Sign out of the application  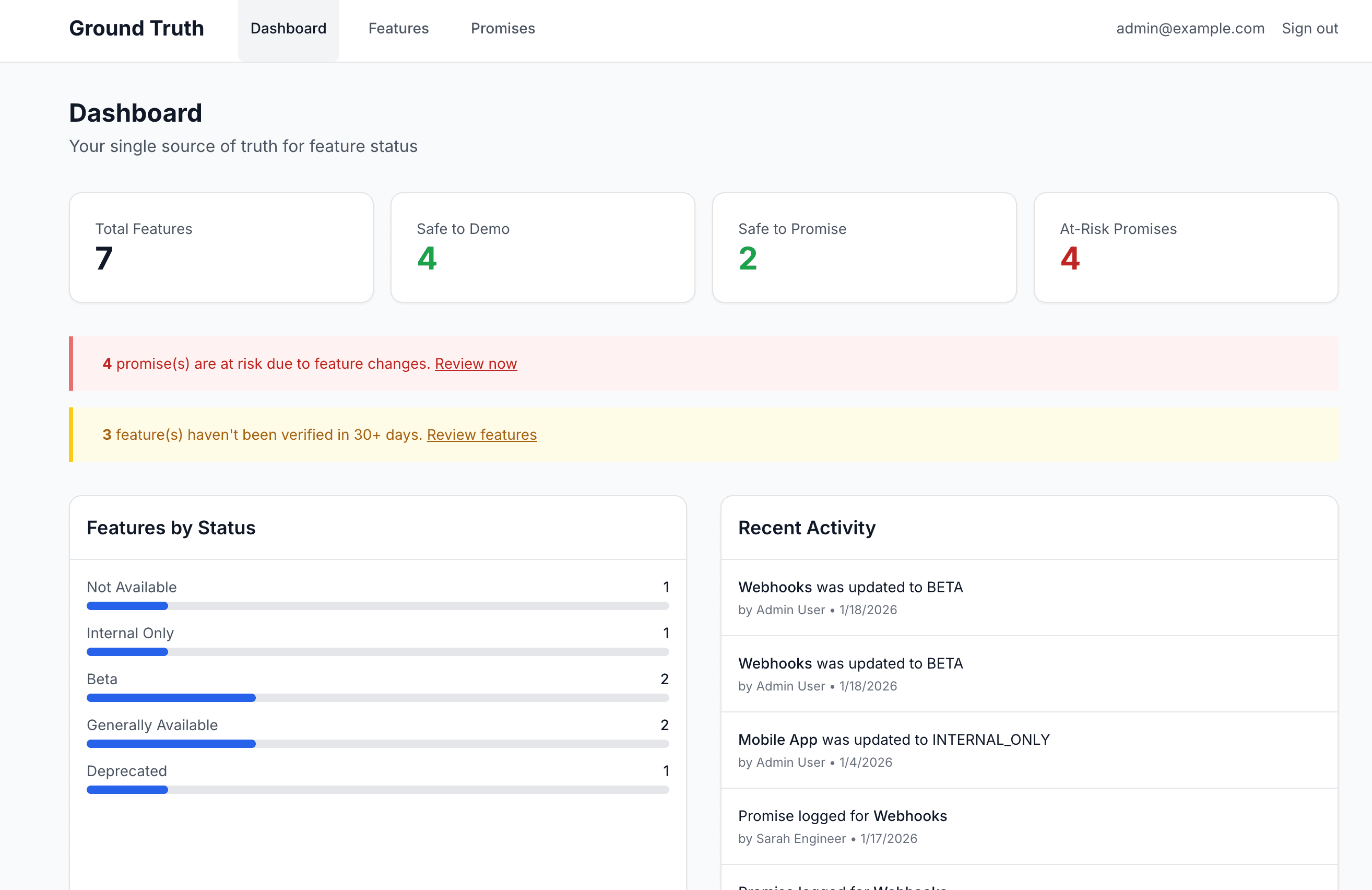pyautogui.click(x=1310, y=28)
